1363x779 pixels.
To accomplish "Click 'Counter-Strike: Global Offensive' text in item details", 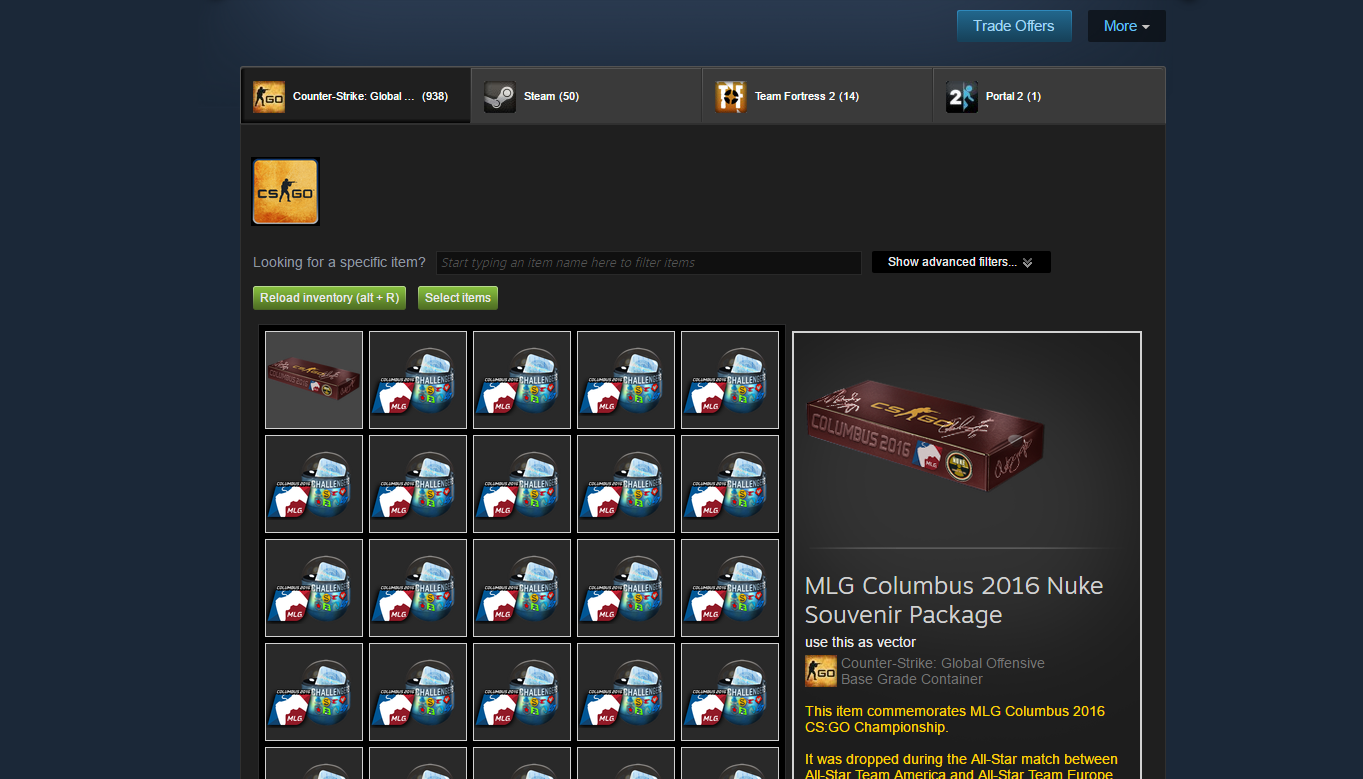I will click(x=943, y=663).
